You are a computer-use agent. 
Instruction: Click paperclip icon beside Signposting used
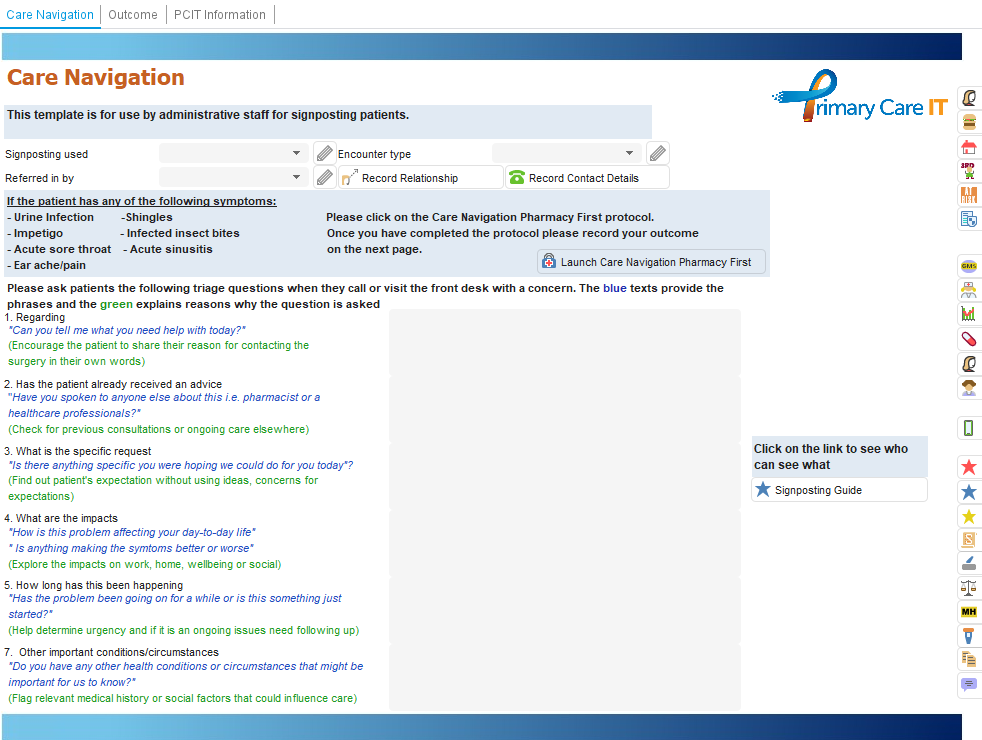(x=324, y=154)
